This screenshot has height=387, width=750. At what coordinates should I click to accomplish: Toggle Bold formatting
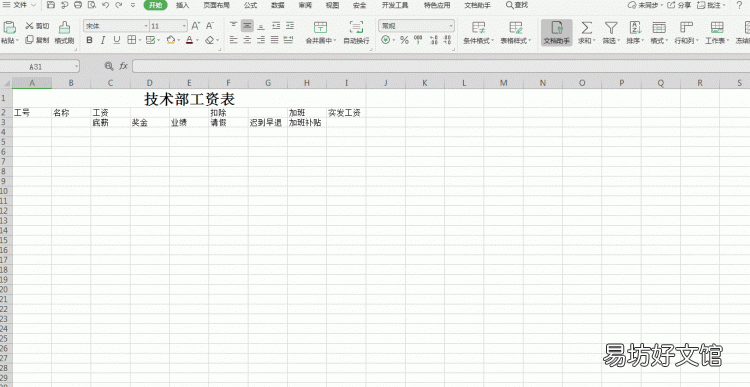pyautogui.click(x=89, y=40)
